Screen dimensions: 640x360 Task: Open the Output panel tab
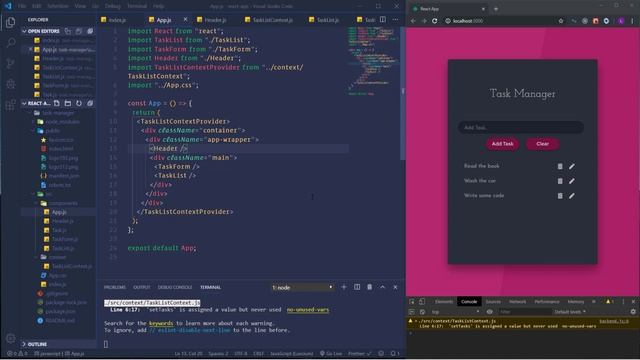tap(142, 287)
